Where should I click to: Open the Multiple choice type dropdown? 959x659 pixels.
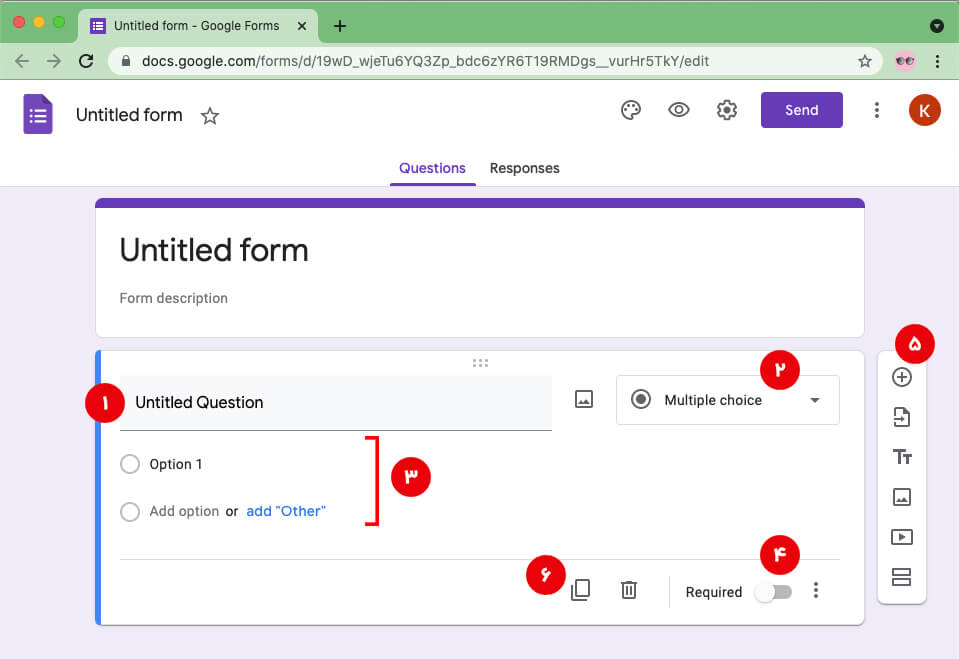(x=727, y=400)
